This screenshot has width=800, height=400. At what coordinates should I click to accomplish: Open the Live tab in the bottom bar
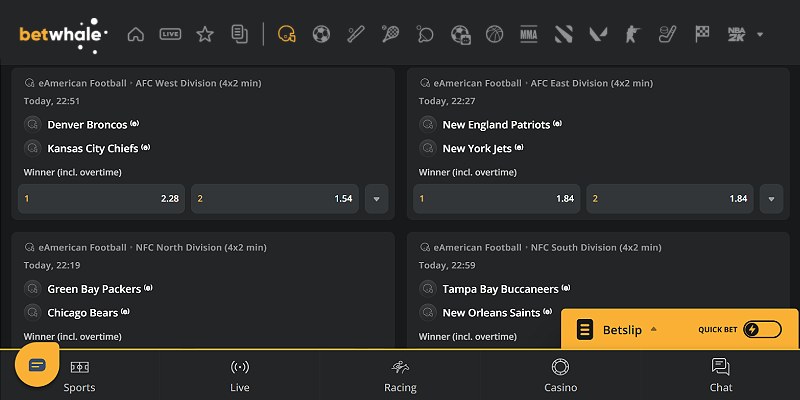click(240, 376)
